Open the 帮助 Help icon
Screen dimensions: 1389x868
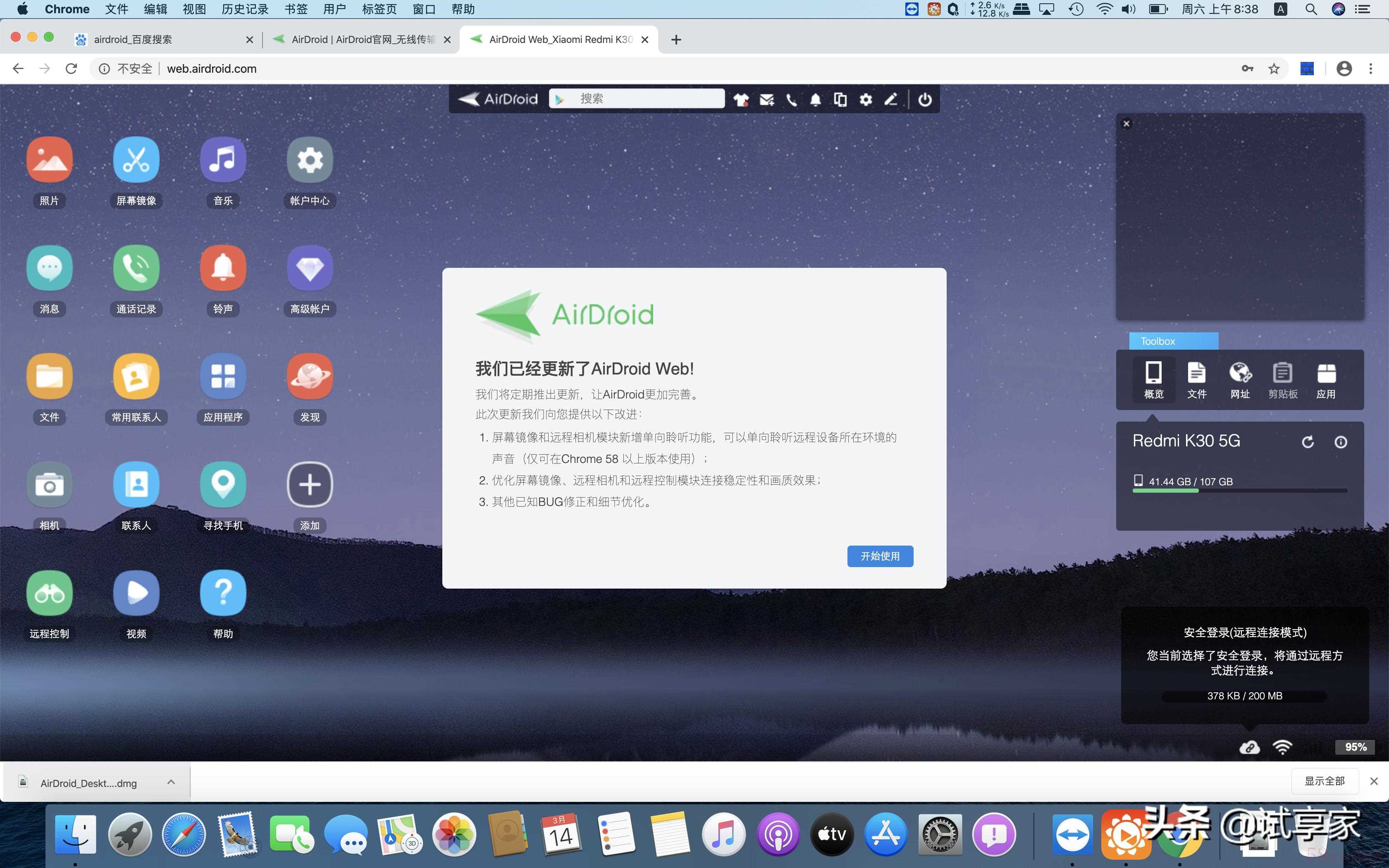(x=223, y=593)
